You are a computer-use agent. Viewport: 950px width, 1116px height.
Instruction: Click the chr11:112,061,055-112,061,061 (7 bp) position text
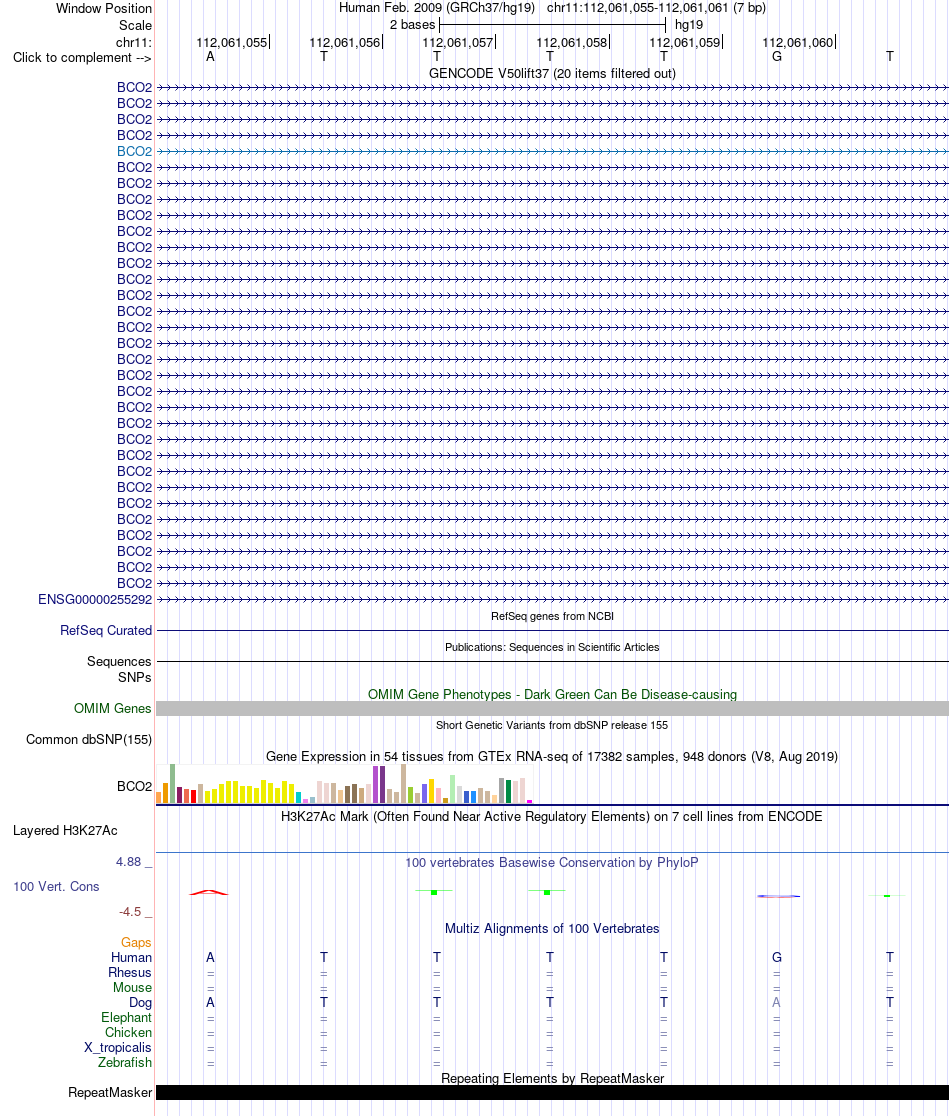pos(656,9)
